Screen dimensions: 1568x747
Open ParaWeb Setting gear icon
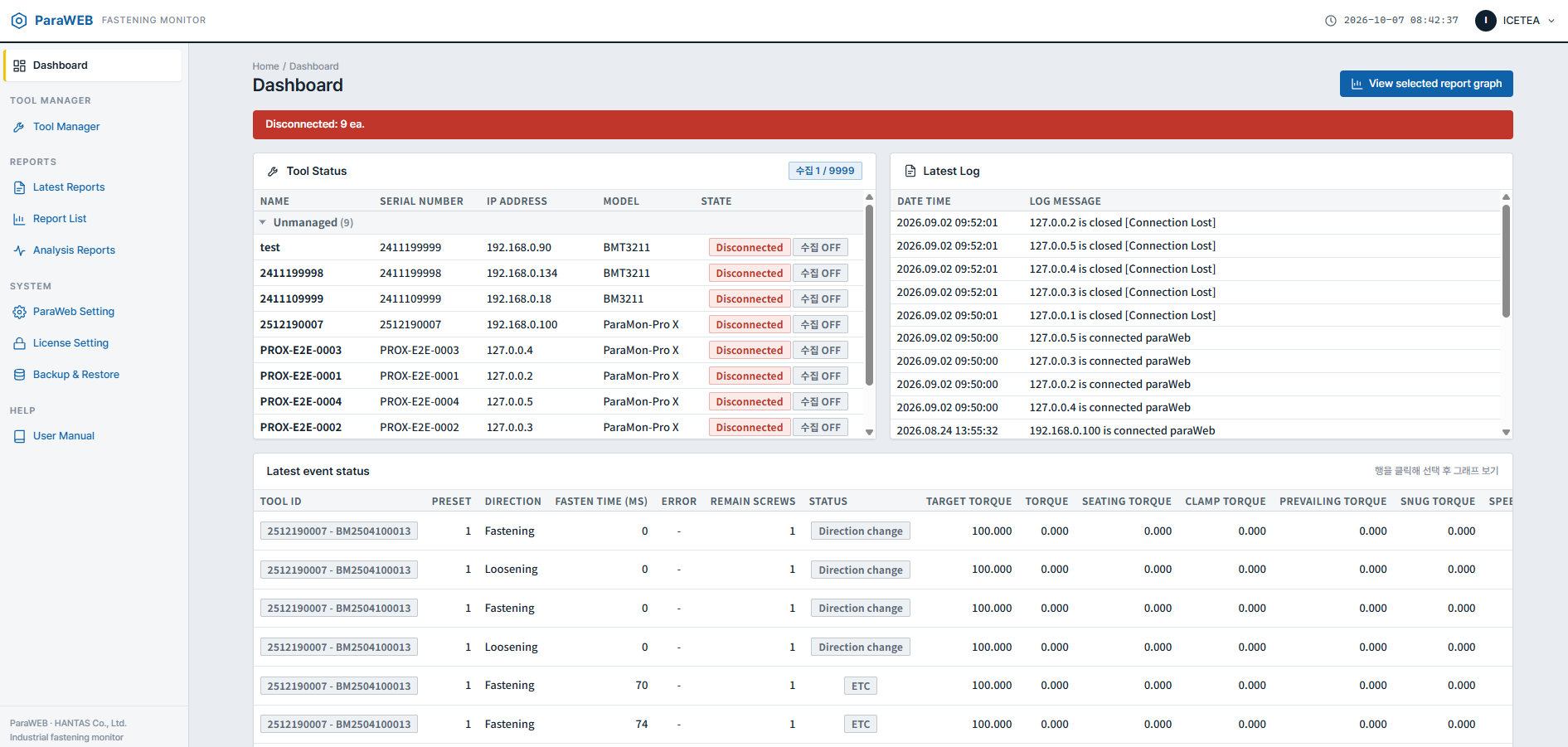tap(19, 312)
